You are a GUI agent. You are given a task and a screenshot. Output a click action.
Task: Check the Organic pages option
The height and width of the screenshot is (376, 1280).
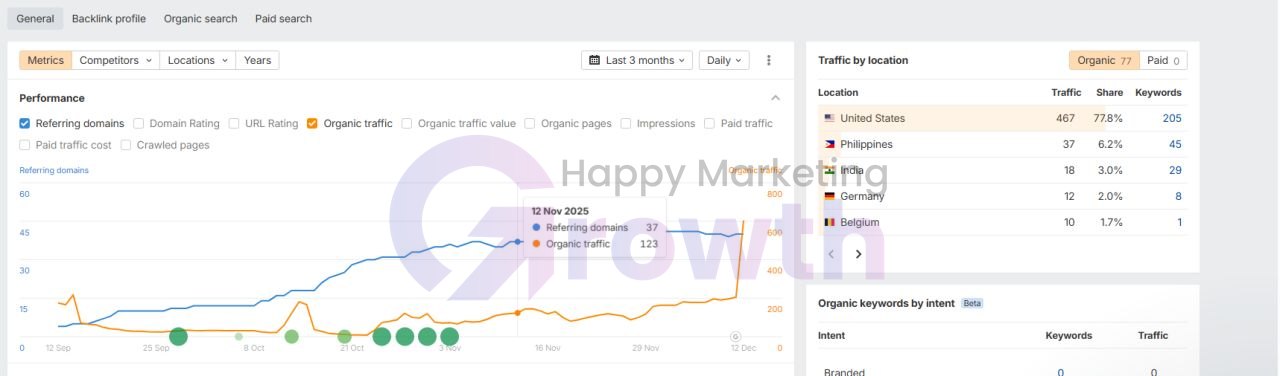coord(530,123)
